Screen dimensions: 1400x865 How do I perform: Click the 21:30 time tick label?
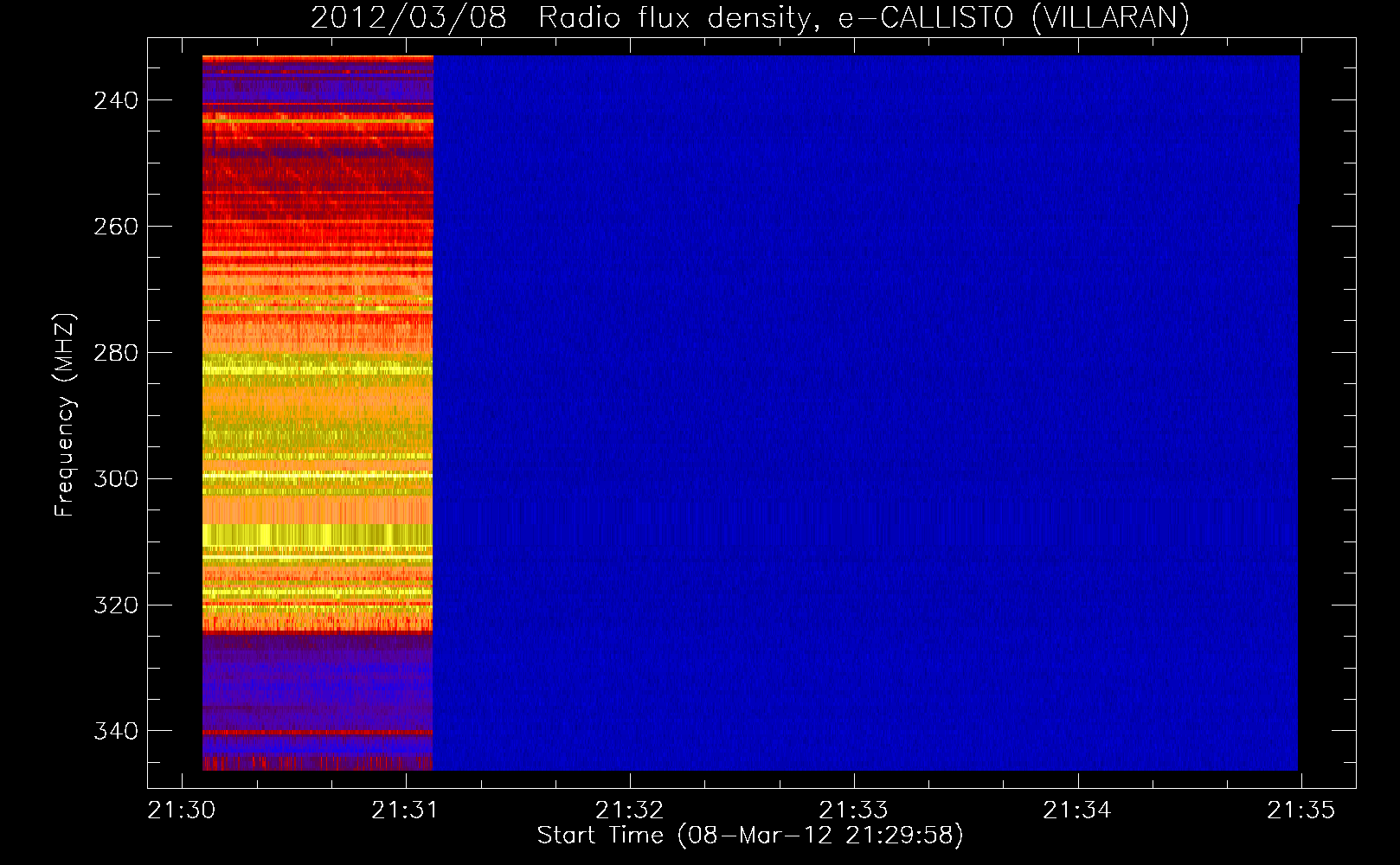182,810
